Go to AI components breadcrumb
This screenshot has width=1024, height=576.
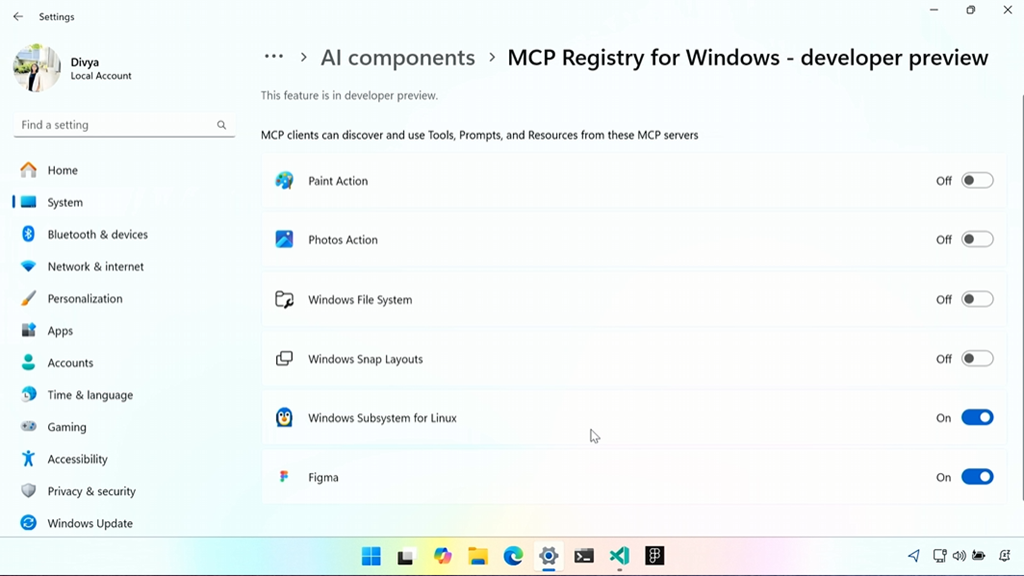397,57
